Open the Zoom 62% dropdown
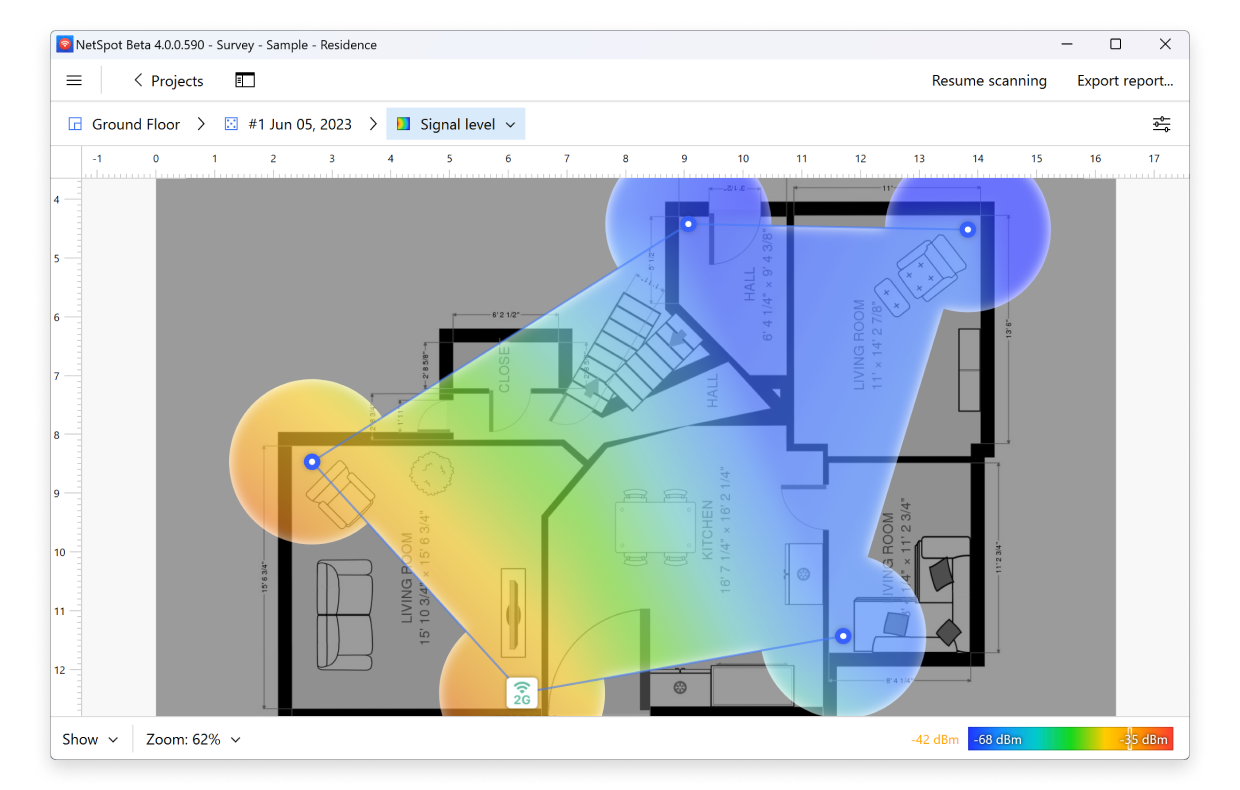This screenshot has width=1240, height=790. tap(193, 740)
